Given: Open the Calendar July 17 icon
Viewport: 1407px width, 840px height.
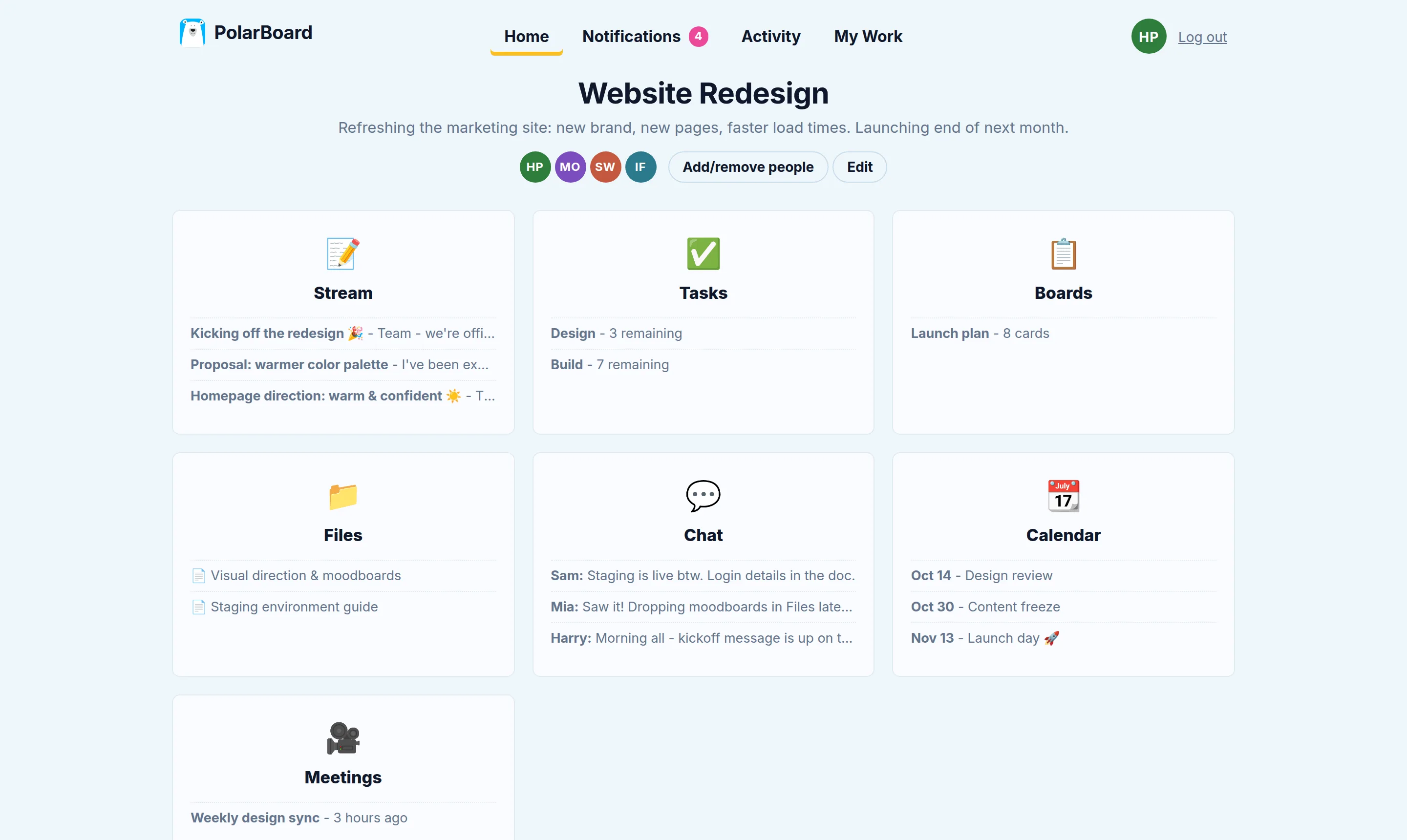Looking at the screenshot, I should click(x=1063, y=496).
